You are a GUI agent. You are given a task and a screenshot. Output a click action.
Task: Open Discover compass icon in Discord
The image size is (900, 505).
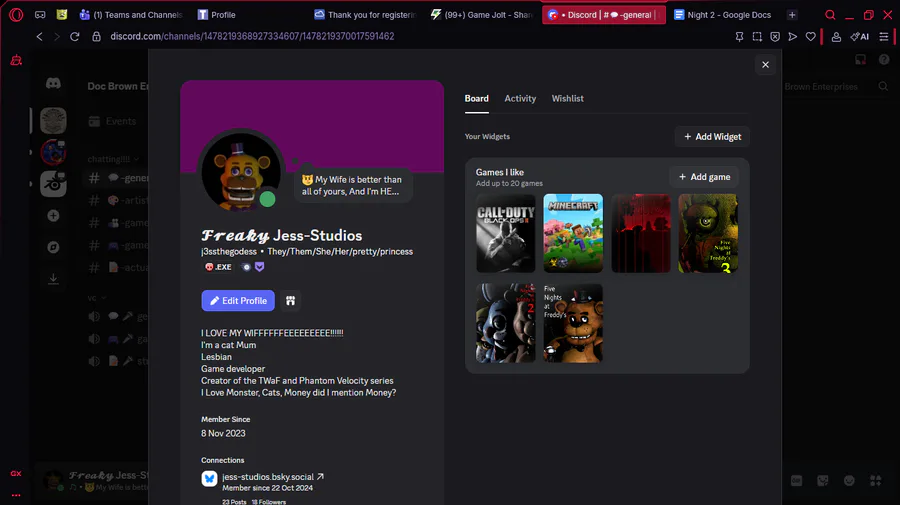[x=53, y=247]
